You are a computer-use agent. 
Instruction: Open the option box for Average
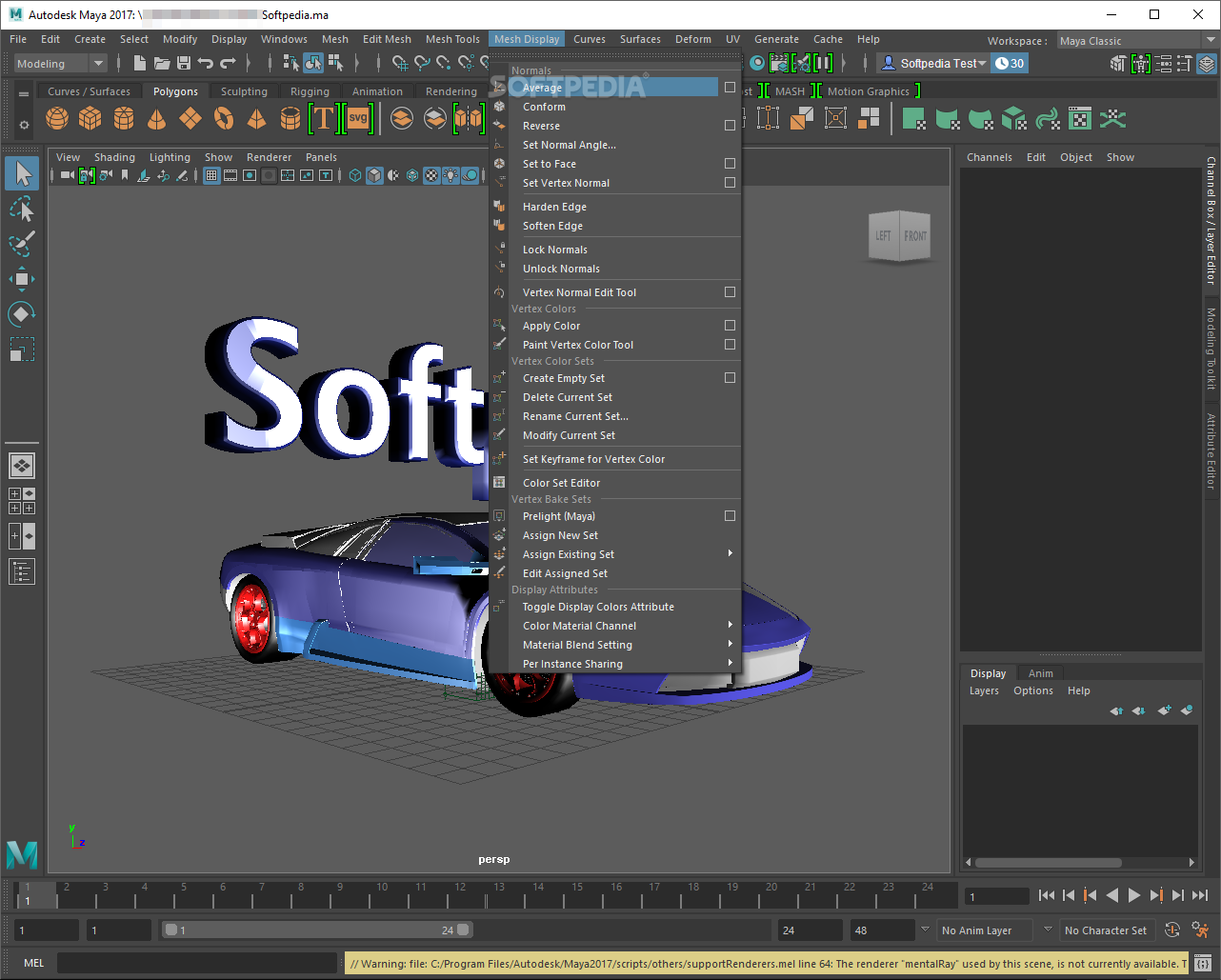coord(730,88)
